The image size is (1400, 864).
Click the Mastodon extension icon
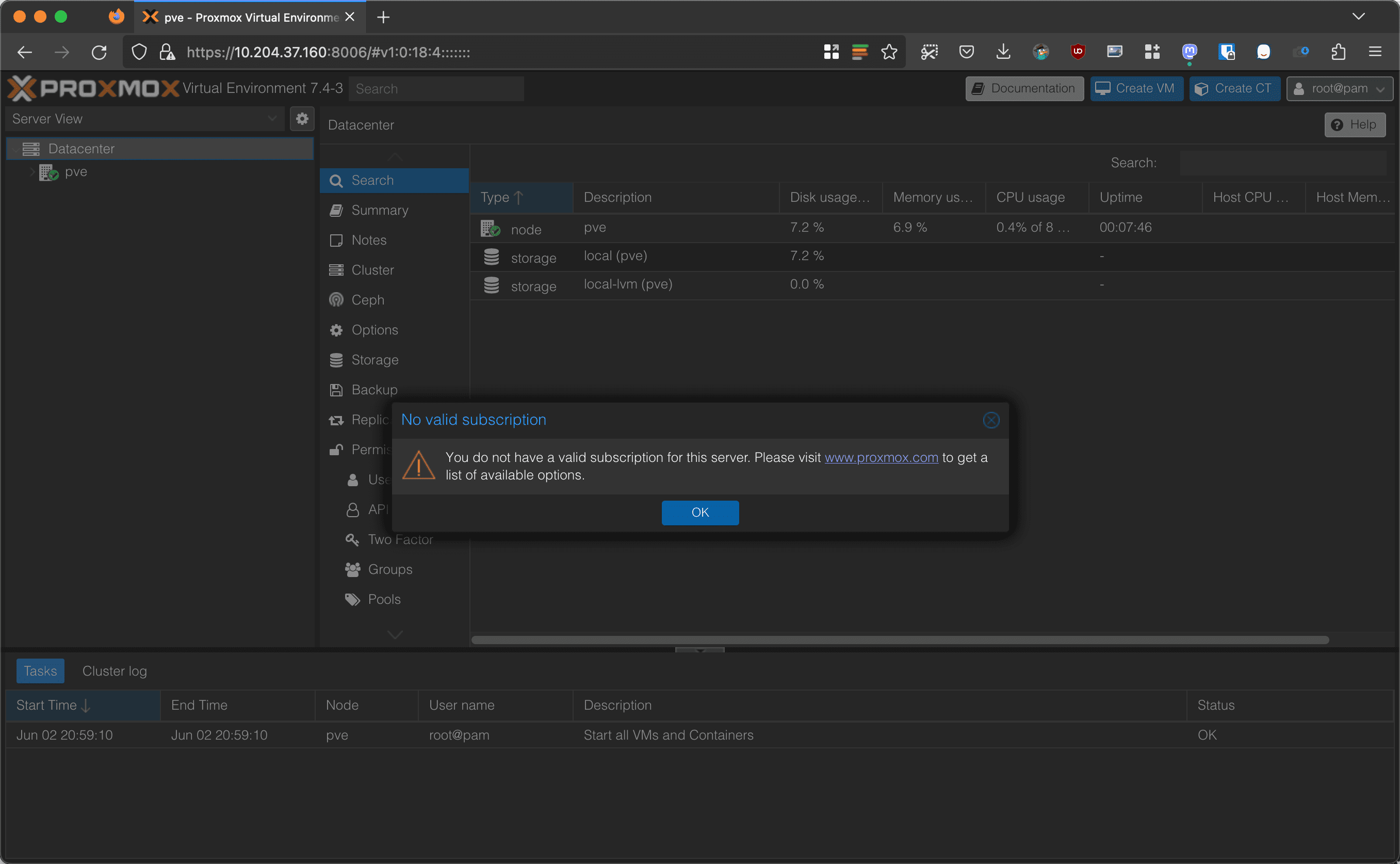1190,52
